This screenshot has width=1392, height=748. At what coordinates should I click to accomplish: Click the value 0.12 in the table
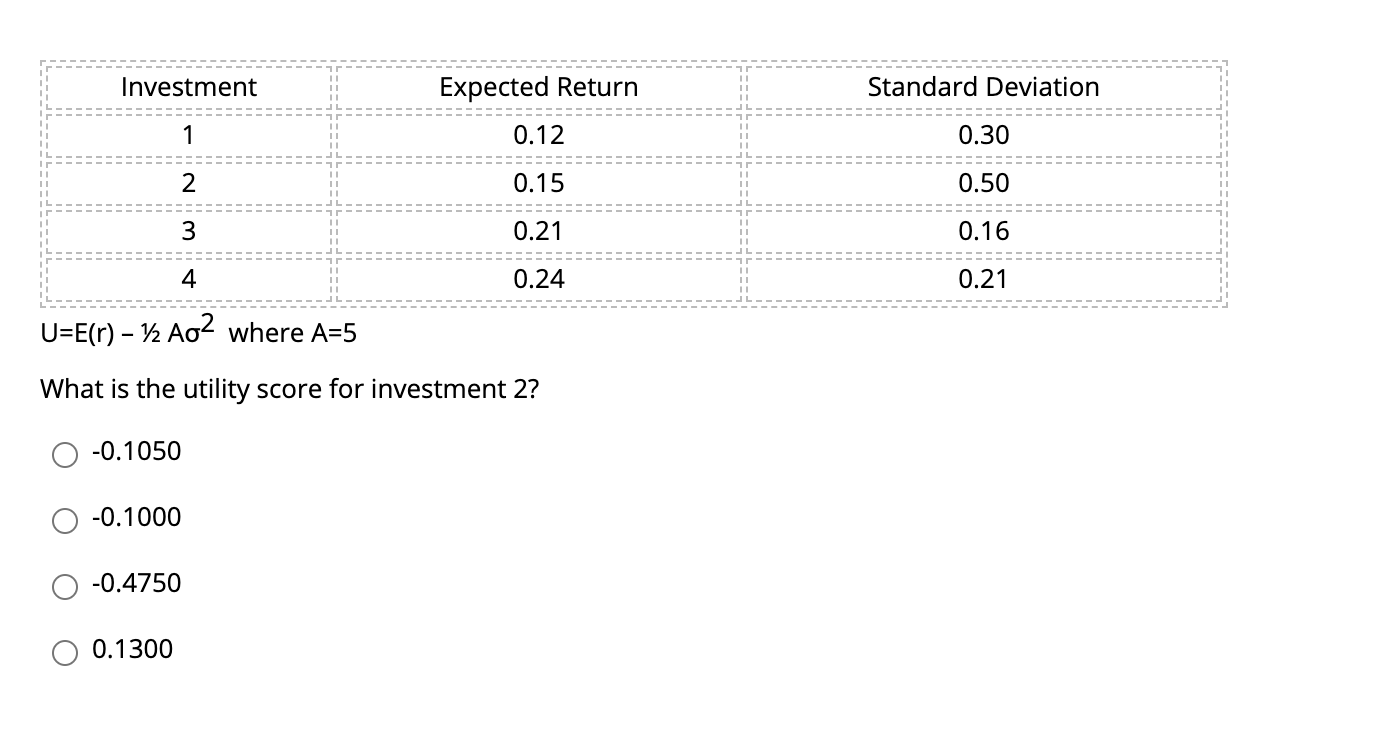(537, 135)
